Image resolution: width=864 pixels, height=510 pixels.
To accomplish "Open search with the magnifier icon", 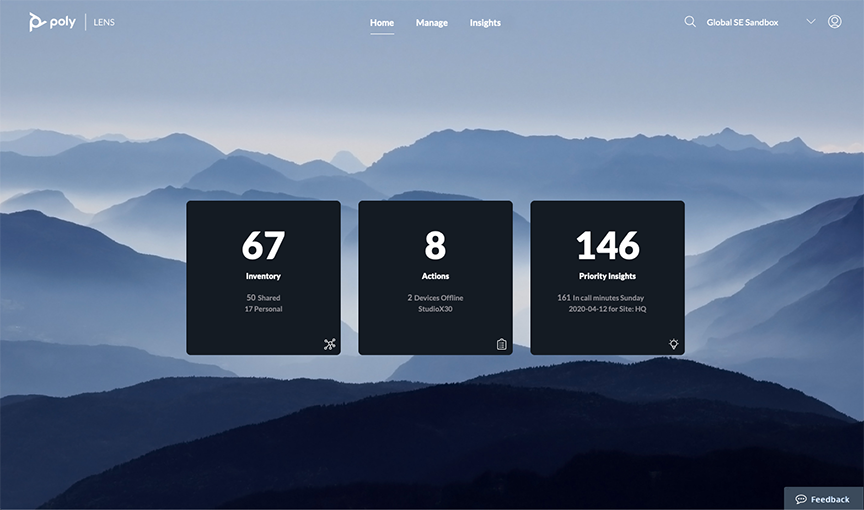I will point(690,22).
